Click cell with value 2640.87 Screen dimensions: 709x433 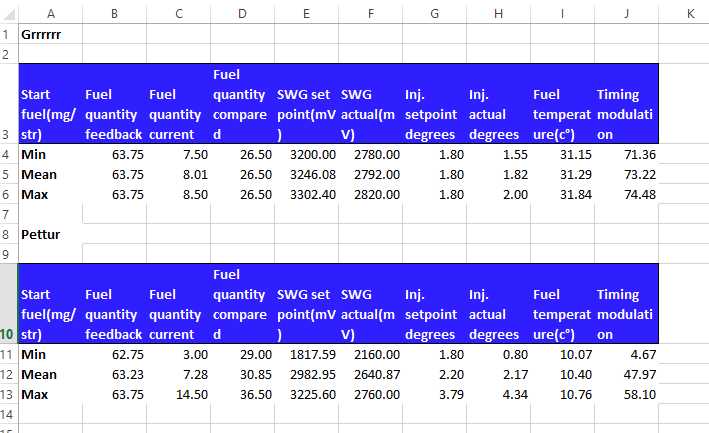pyautogui.click(x=371, y=374)
